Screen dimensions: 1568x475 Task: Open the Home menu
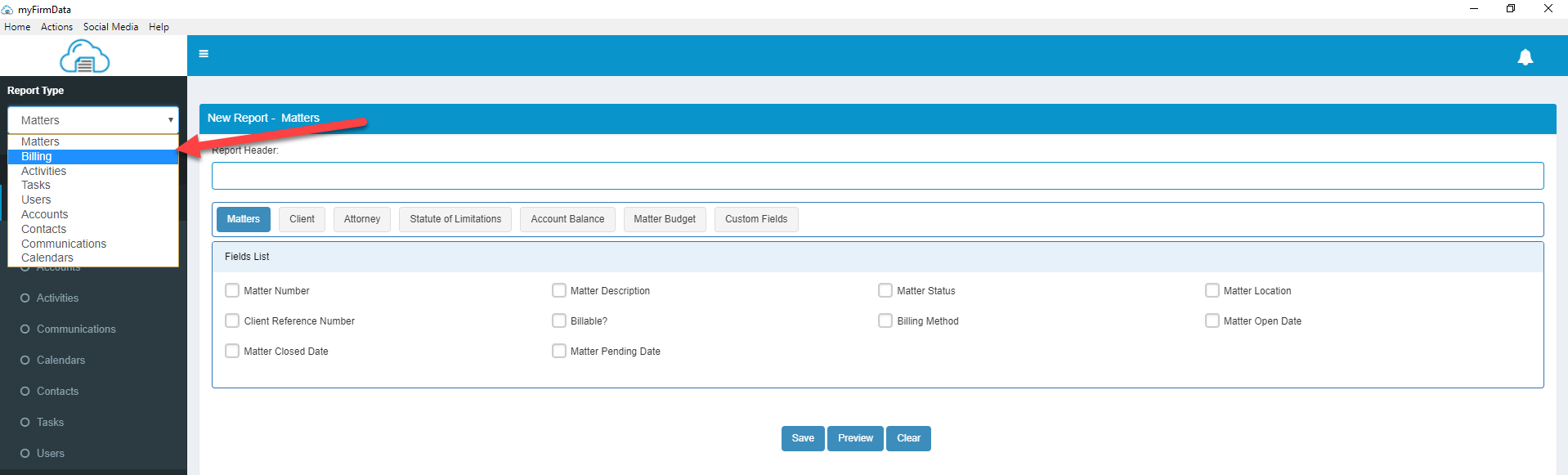17,27
